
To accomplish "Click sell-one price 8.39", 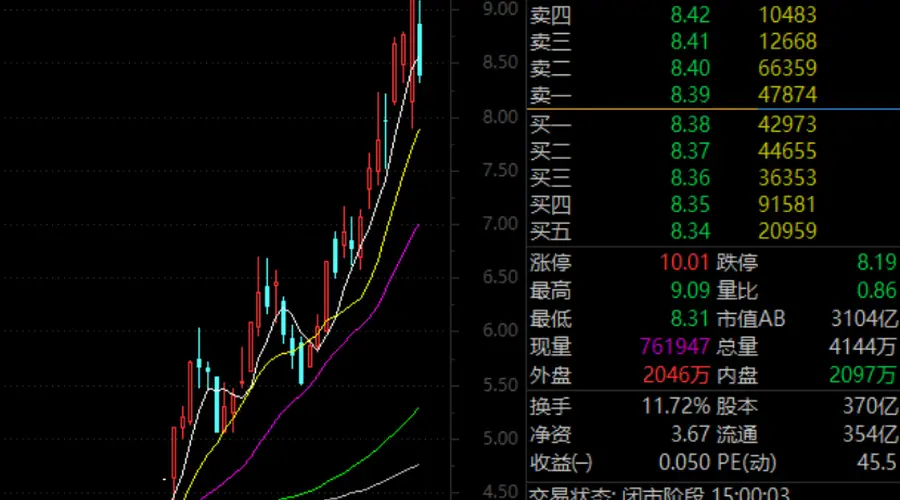I will coord(690,95).
